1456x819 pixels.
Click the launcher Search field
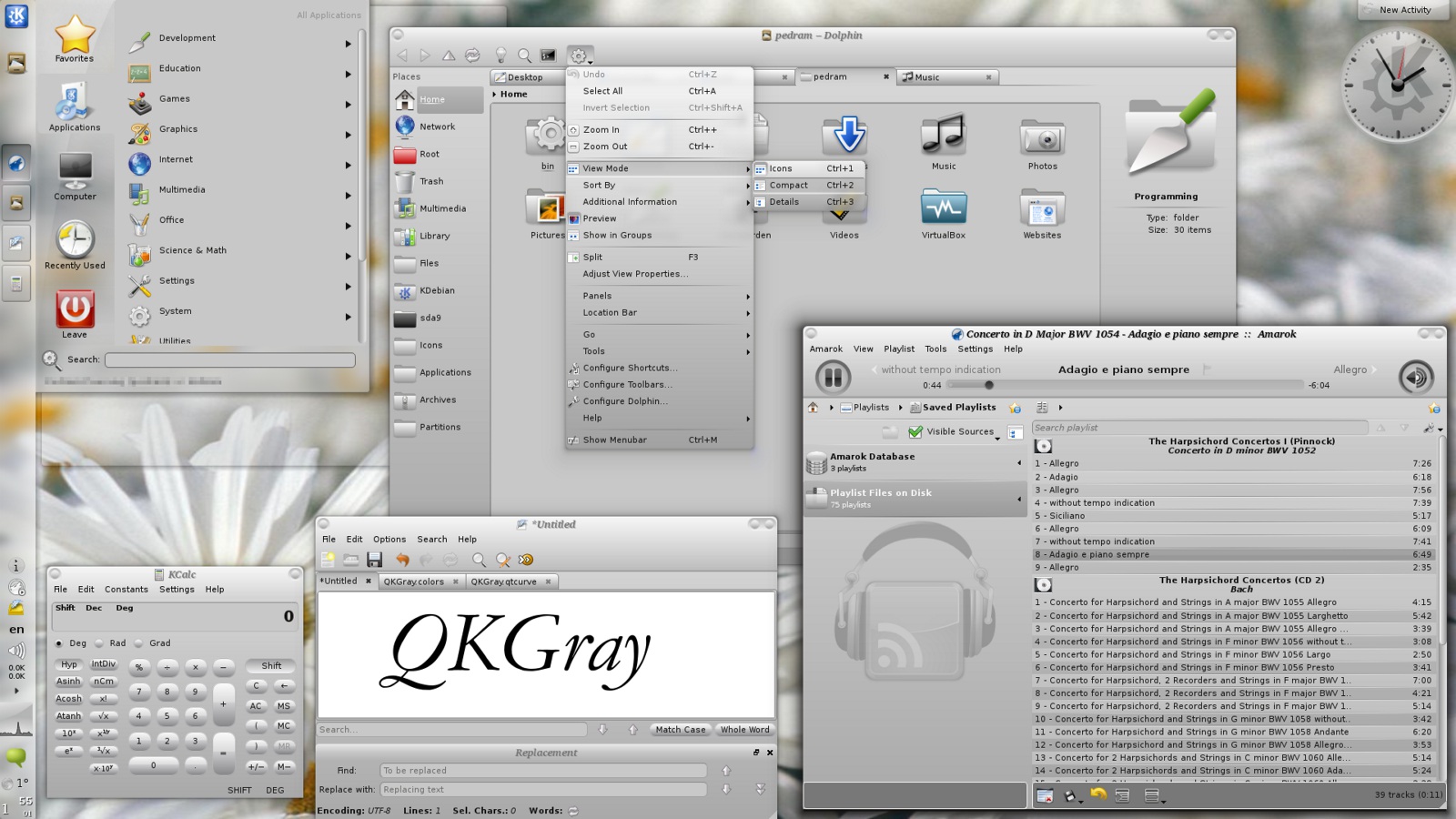pyautogui.click(x=229, y=360)
